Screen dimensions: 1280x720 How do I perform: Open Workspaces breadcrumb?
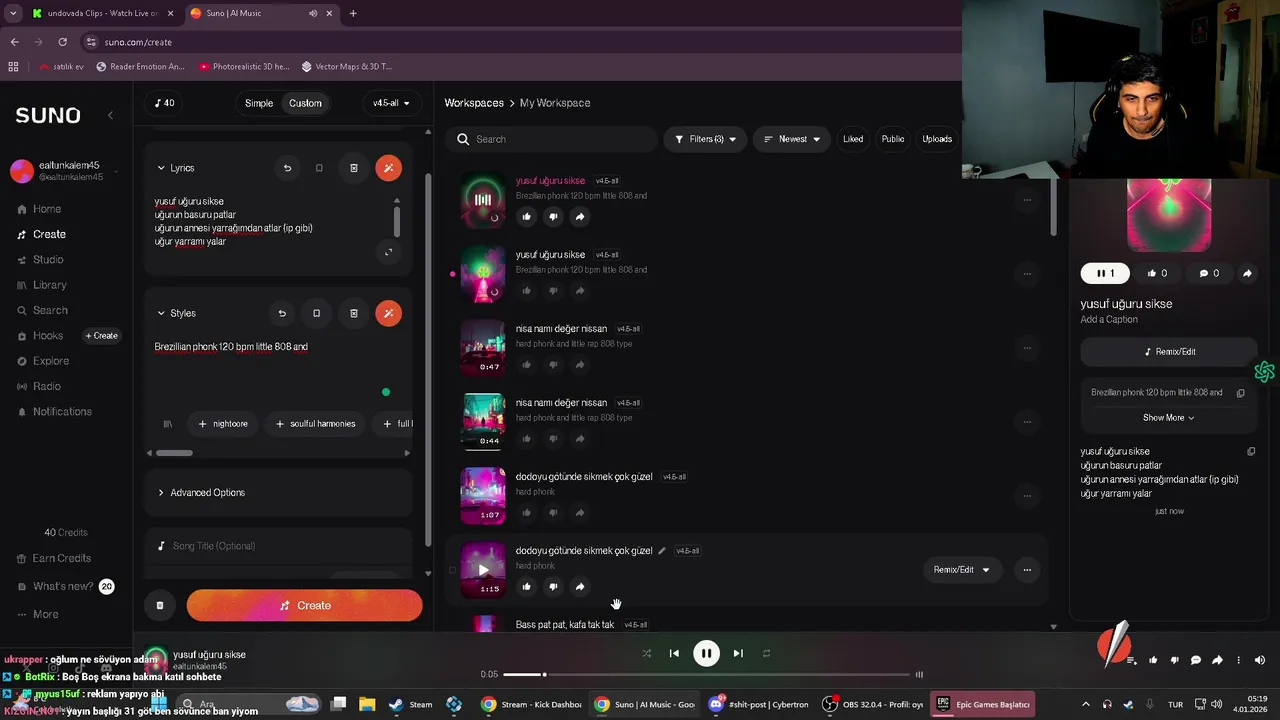[474, 103]
